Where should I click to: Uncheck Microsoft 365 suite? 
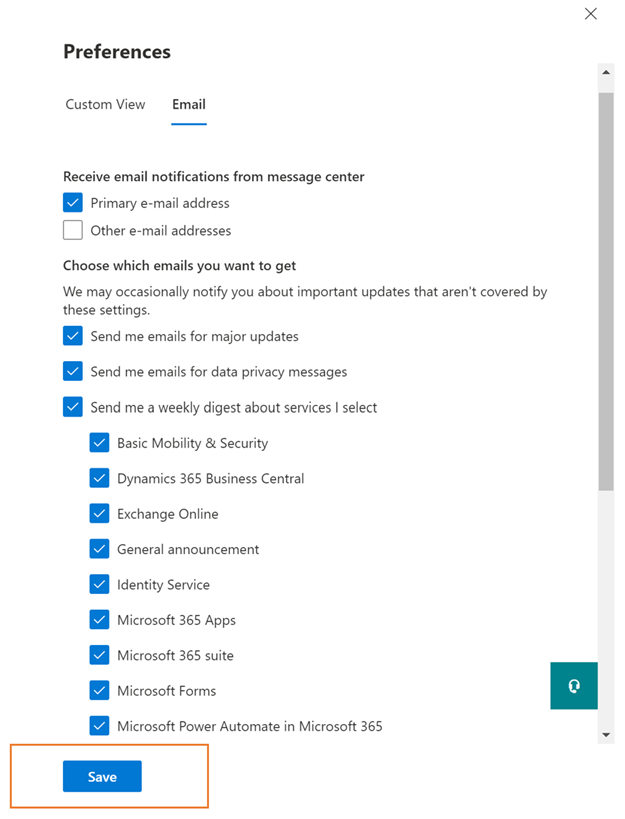pos(99,655)
